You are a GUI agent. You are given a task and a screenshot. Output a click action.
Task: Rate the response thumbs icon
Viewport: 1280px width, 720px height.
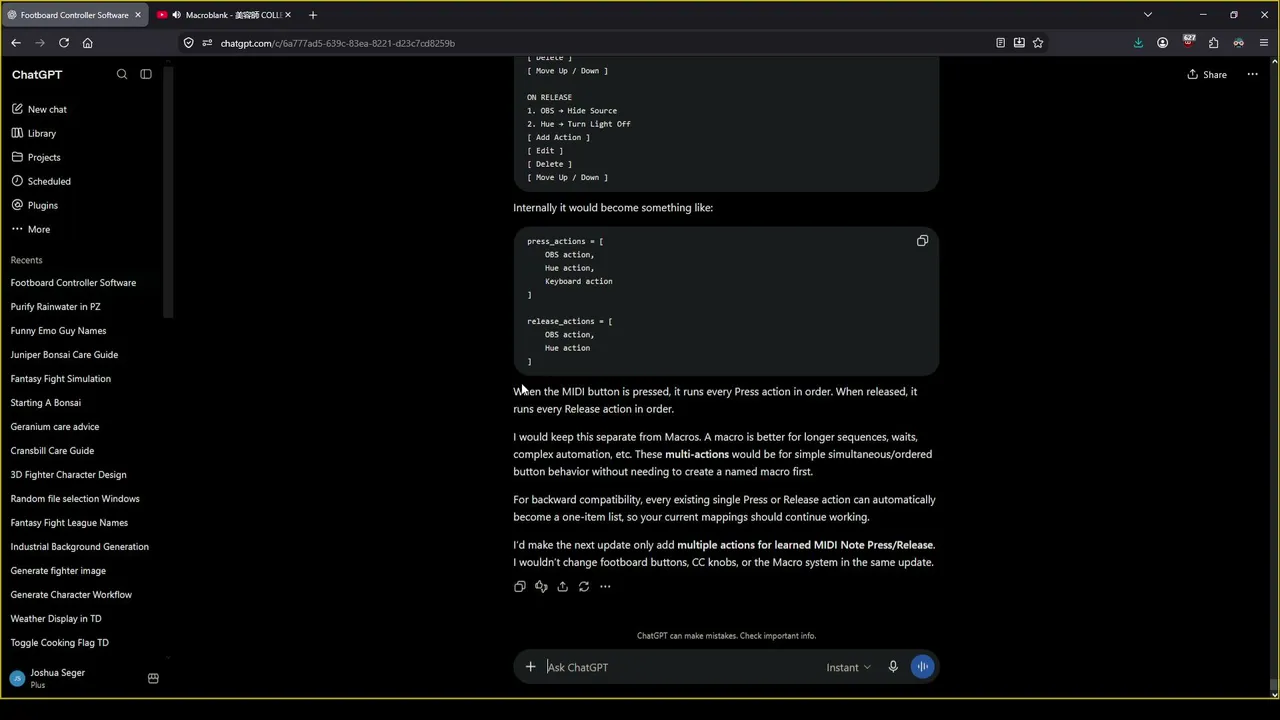click(x=541, y=587)
